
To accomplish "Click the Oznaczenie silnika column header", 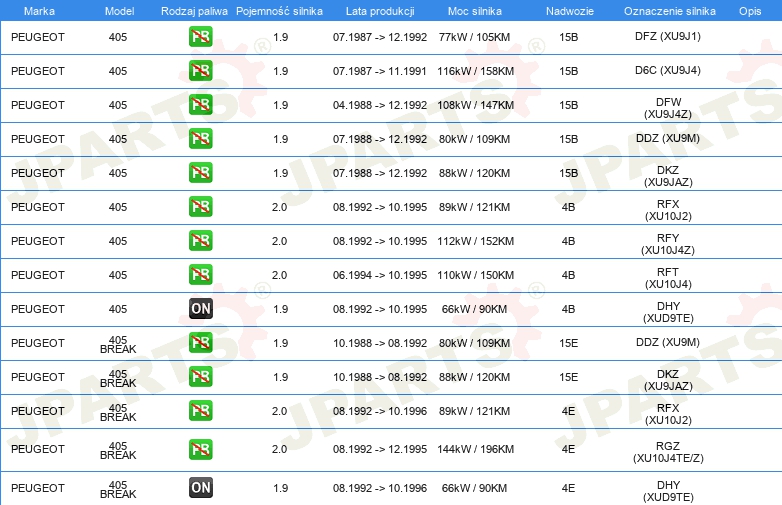I will 669,11.
